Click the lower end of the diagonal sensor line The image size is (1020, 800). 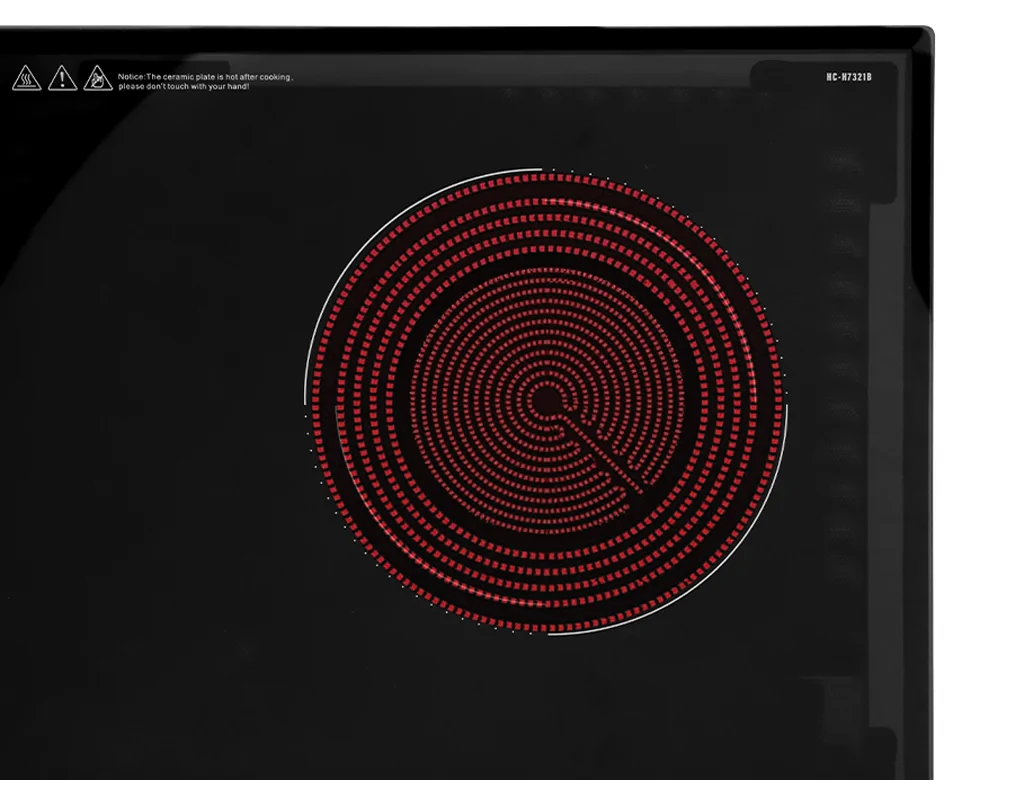tap(639, 488)
